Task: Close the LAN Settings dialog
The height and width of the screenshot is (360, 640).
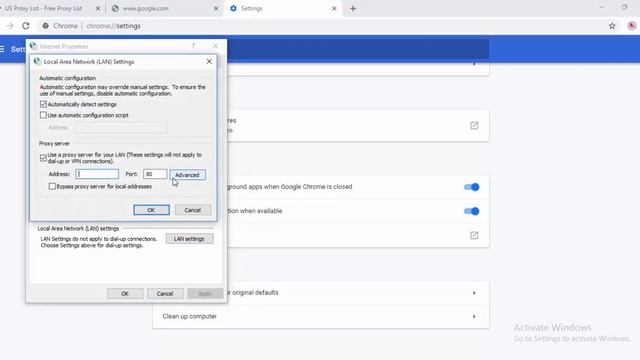Action: pyautogui.click(x=209, y=61)
